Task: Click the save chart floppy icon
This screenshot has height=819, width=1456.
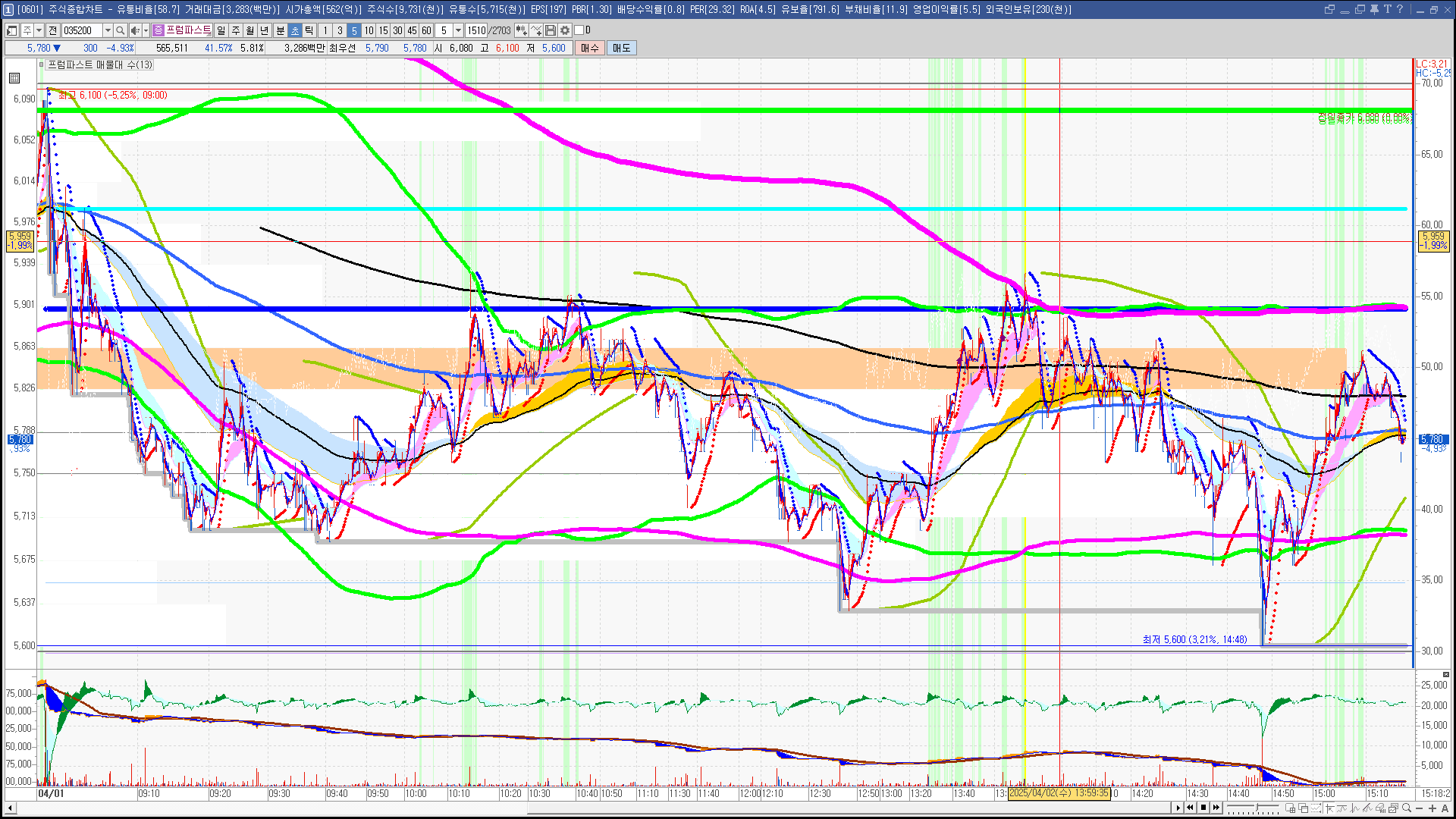Action: coord(551,30)
